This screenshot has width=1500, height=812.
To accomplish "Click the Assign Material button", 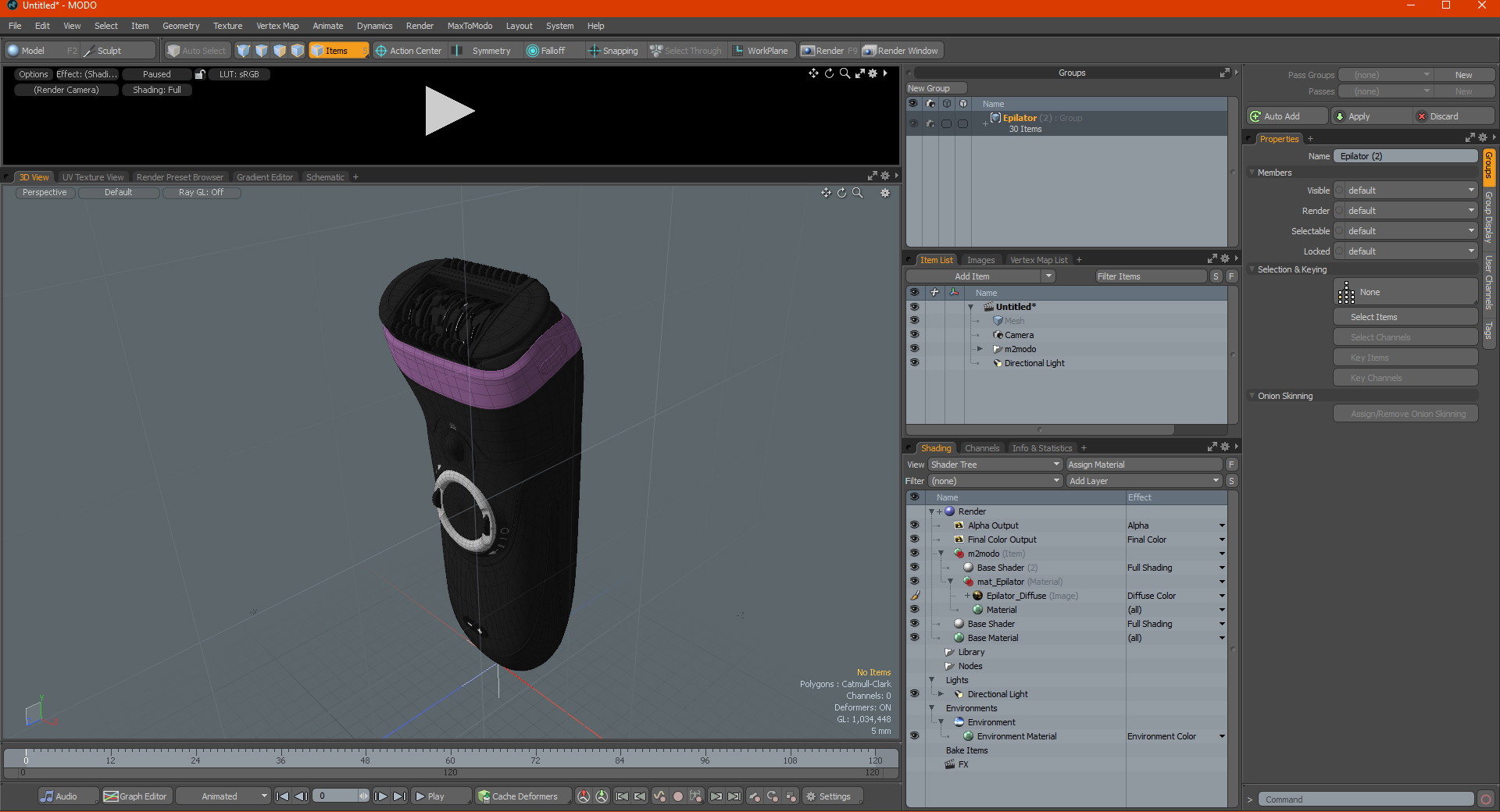I will [1144, 465].
